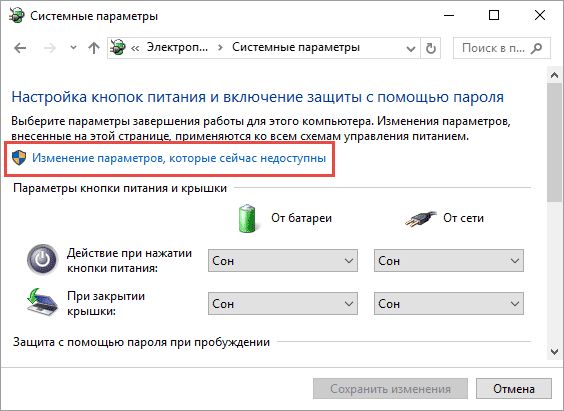Close the Системные параметры window

point(540,15)
